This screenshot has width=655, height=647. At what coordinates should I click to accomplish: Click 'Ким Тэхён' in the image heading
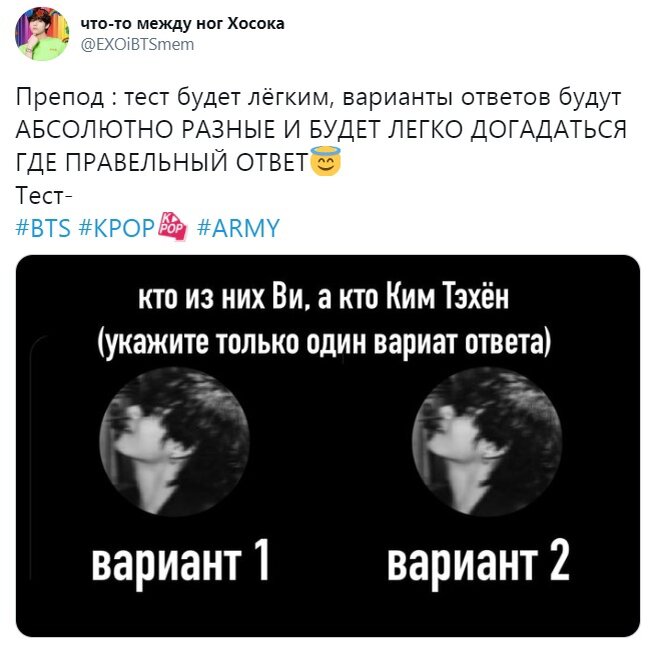[447, 297]
